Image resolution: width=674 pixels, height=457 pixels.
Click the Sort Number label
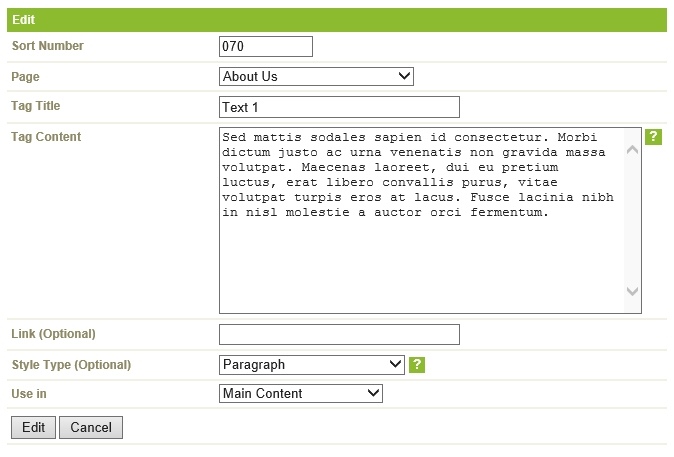click(48, 46)
